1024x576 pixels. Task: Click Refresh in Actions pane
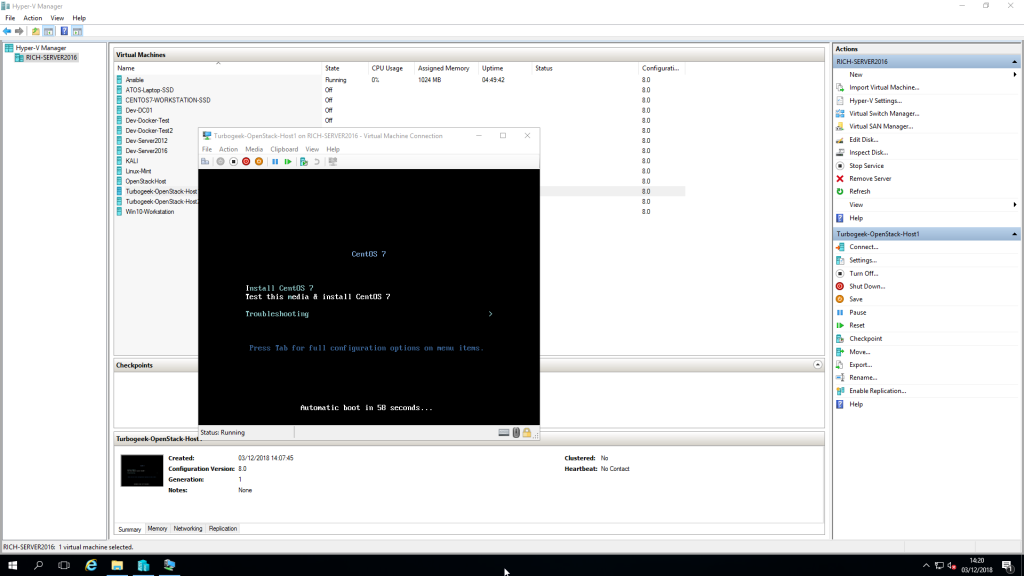pyautogui.click(x=859, y=192)
